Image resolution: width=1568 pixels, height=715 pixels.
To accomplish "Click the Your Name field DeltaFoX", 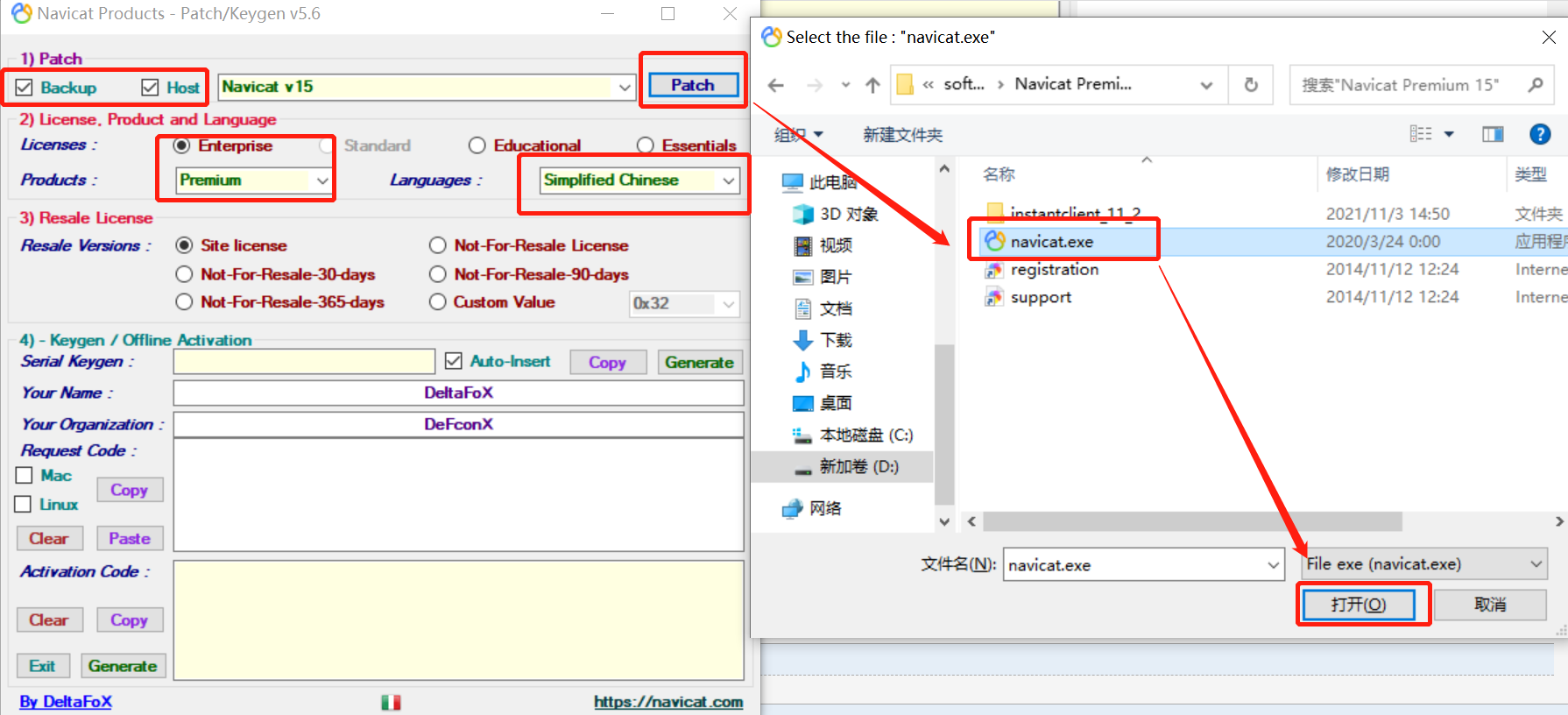I will click(x=458, y=393).
